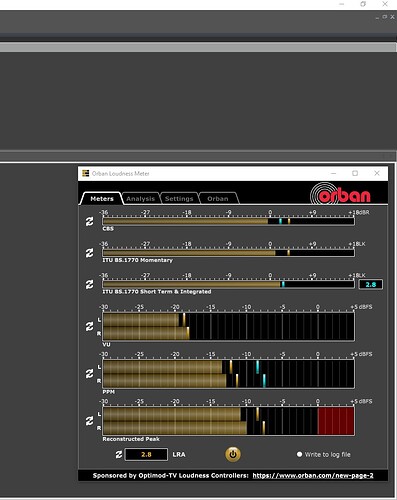Screen dimensions: 397x500
Task: Reset the LRA reading
Action: point(119,454)
